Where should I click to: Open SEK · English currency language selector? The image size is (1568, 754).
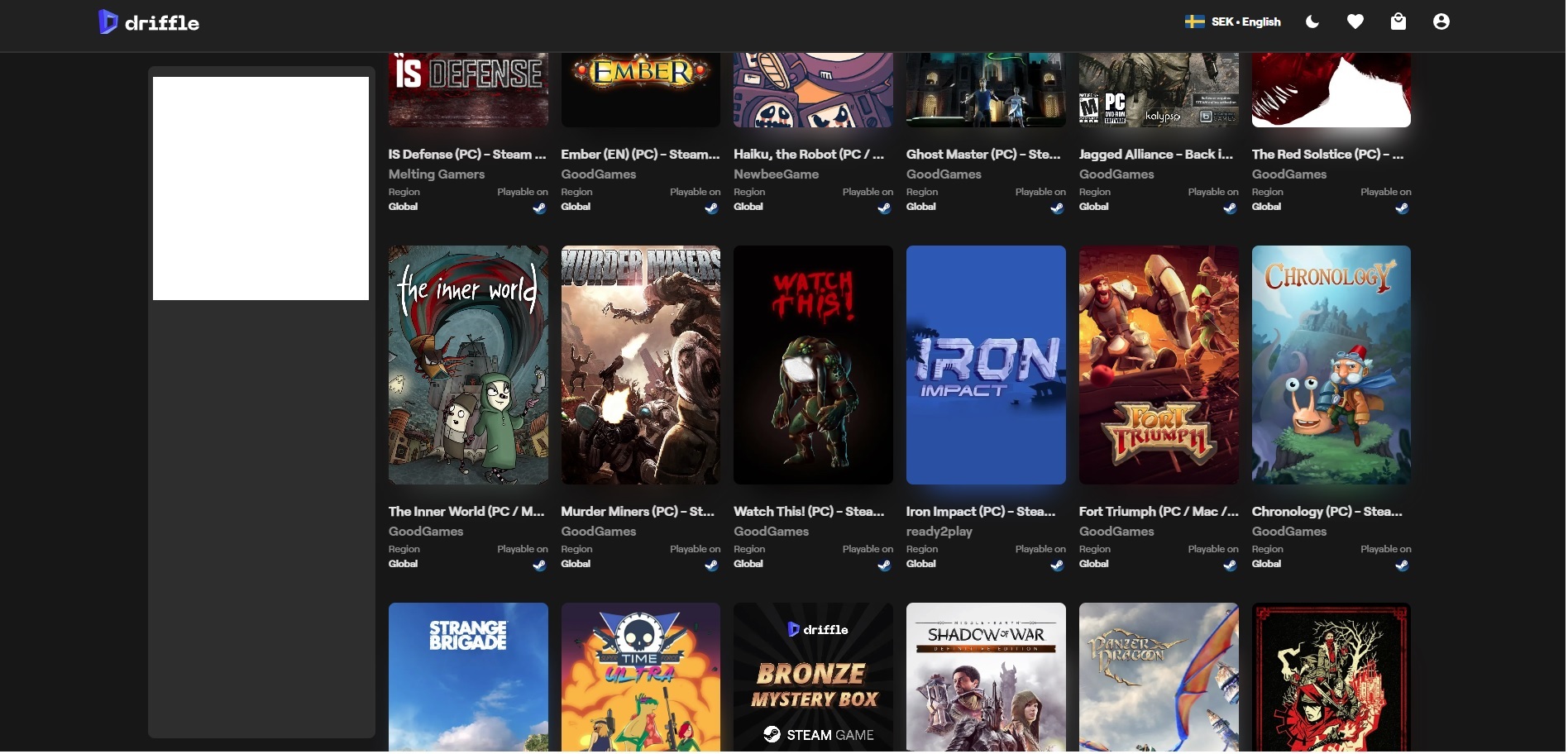point(1233,22)
